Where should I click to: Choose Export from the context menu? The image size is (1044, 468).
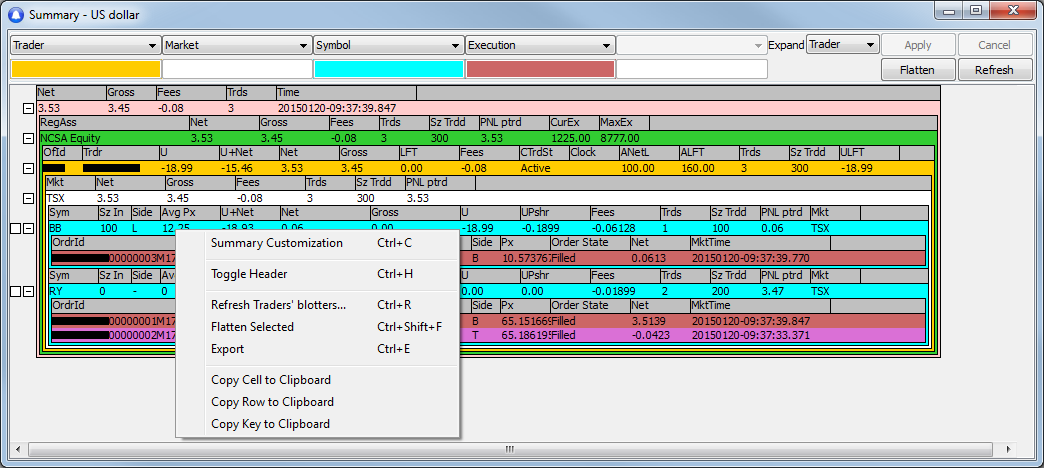[x=227, y=349]
